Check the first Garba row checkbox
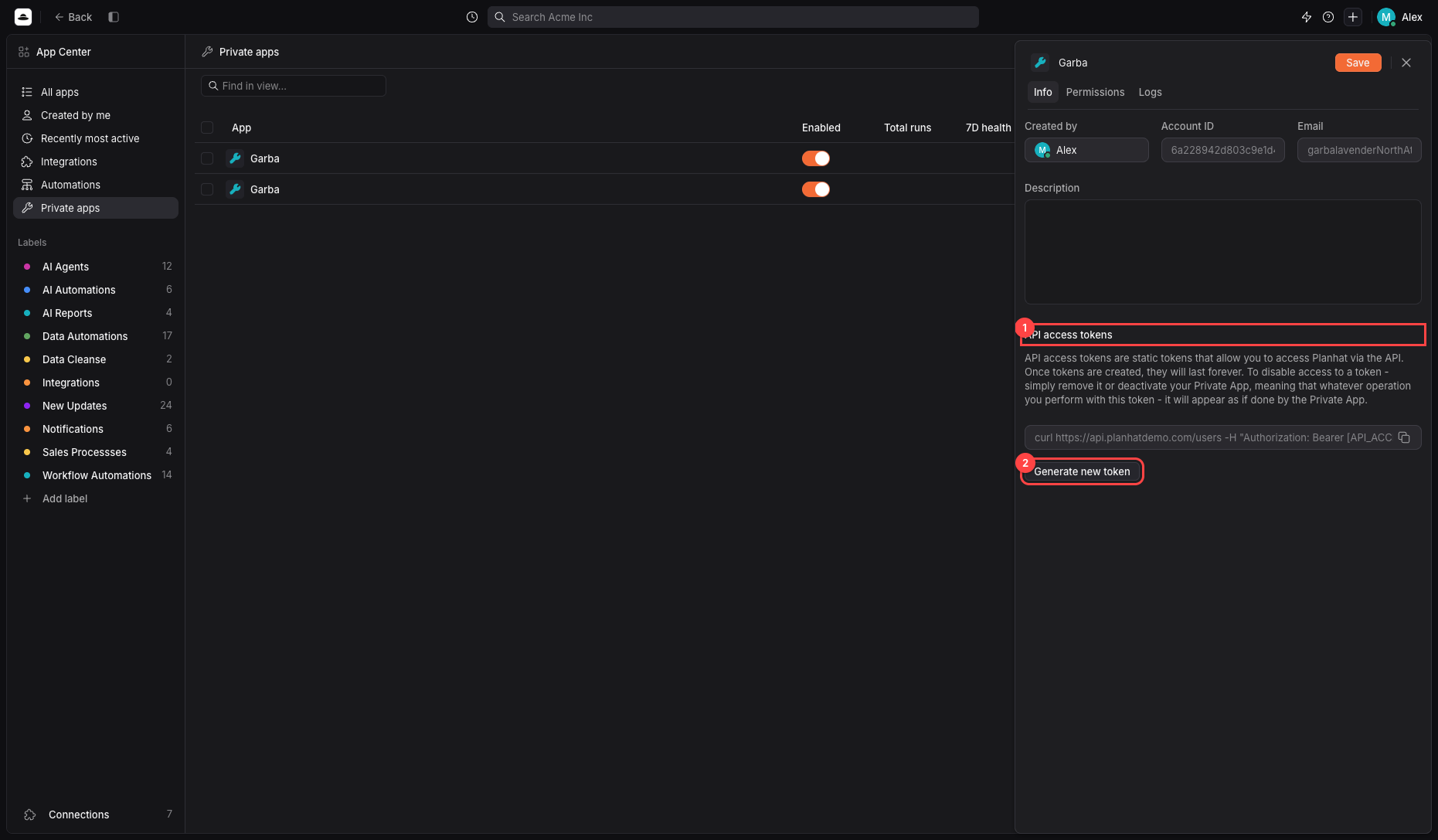This screenshot has height=840, width=1438. [x=207, y=158]
